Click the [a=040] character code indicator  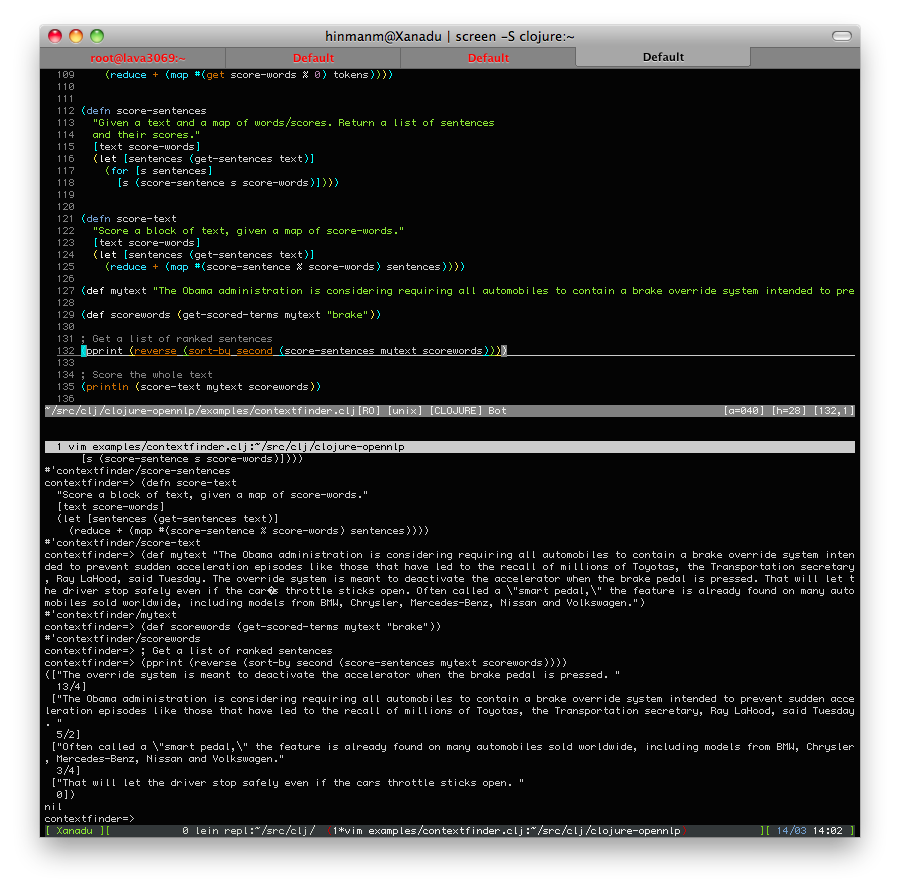pyautogui.click(x=744, y=410)
